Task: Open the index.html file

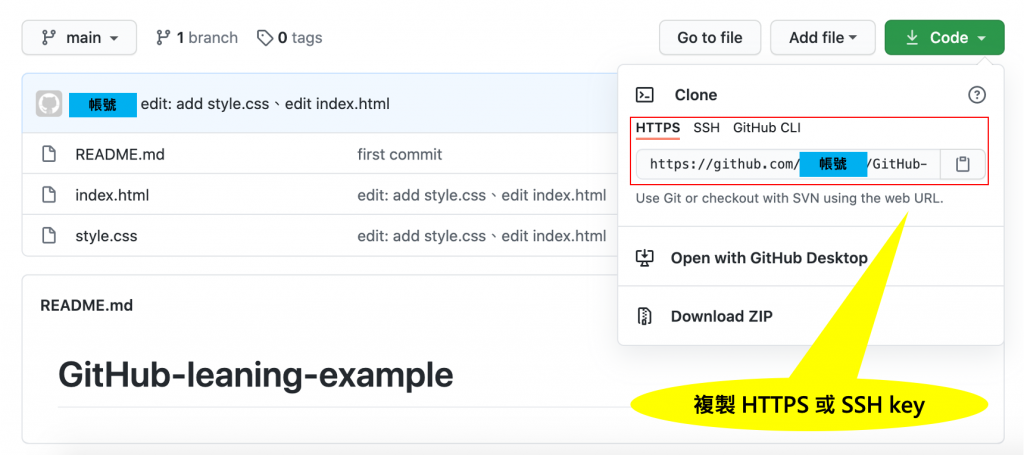Action: point(112,195)
